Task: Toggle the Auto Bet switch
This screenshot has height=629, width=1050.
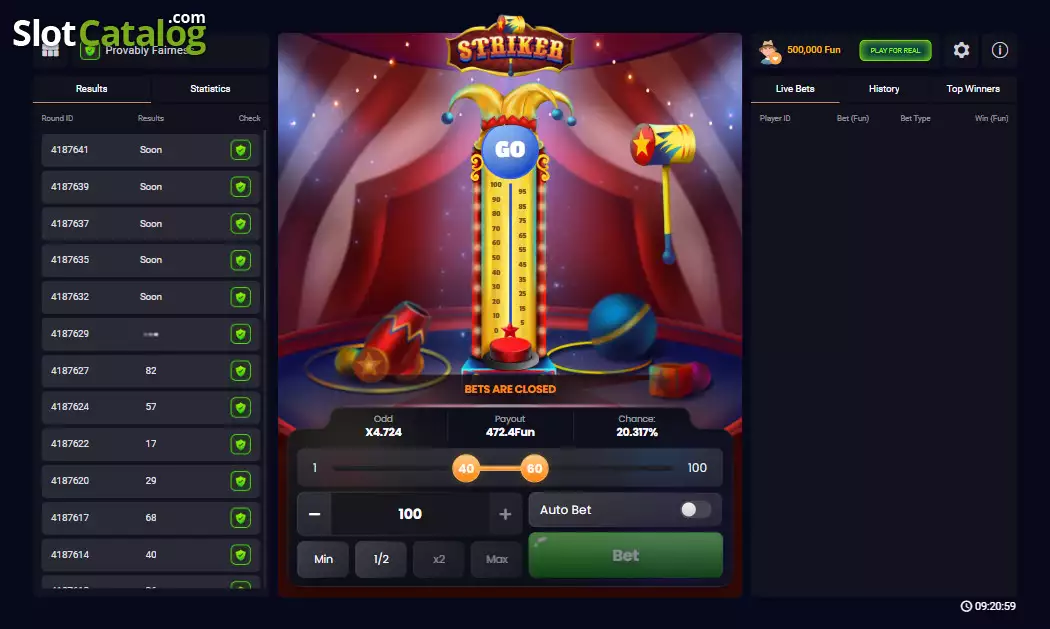Action: click(695, 510)
